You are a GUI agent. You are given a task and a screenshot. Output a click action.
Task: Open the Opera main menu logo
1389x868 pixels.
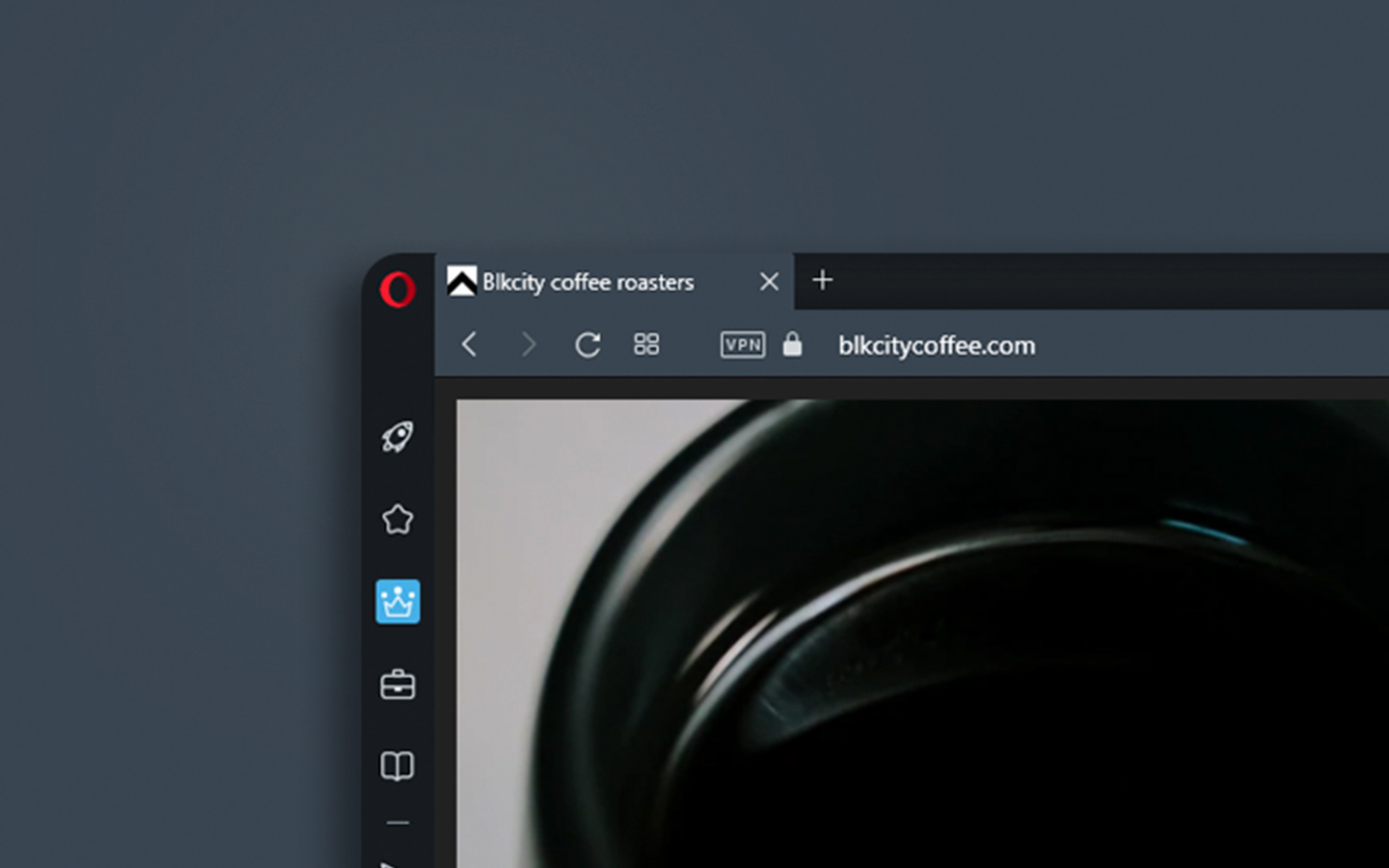pos(397,289)
